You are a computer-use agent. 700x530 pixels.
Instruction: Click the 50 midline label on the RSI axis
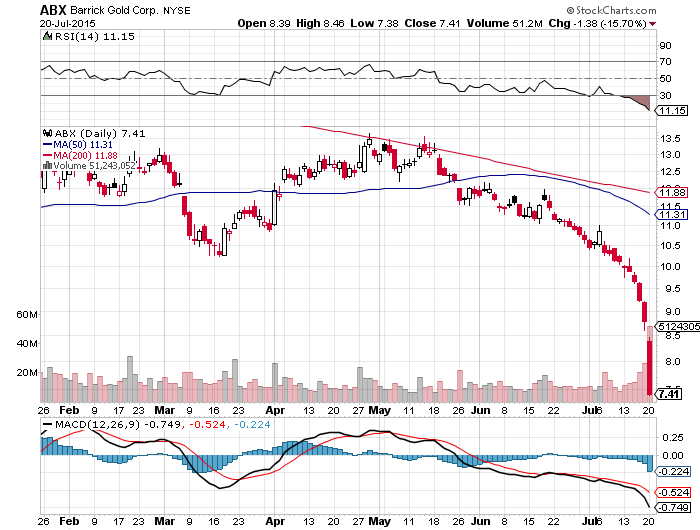[x=665, y=79]
